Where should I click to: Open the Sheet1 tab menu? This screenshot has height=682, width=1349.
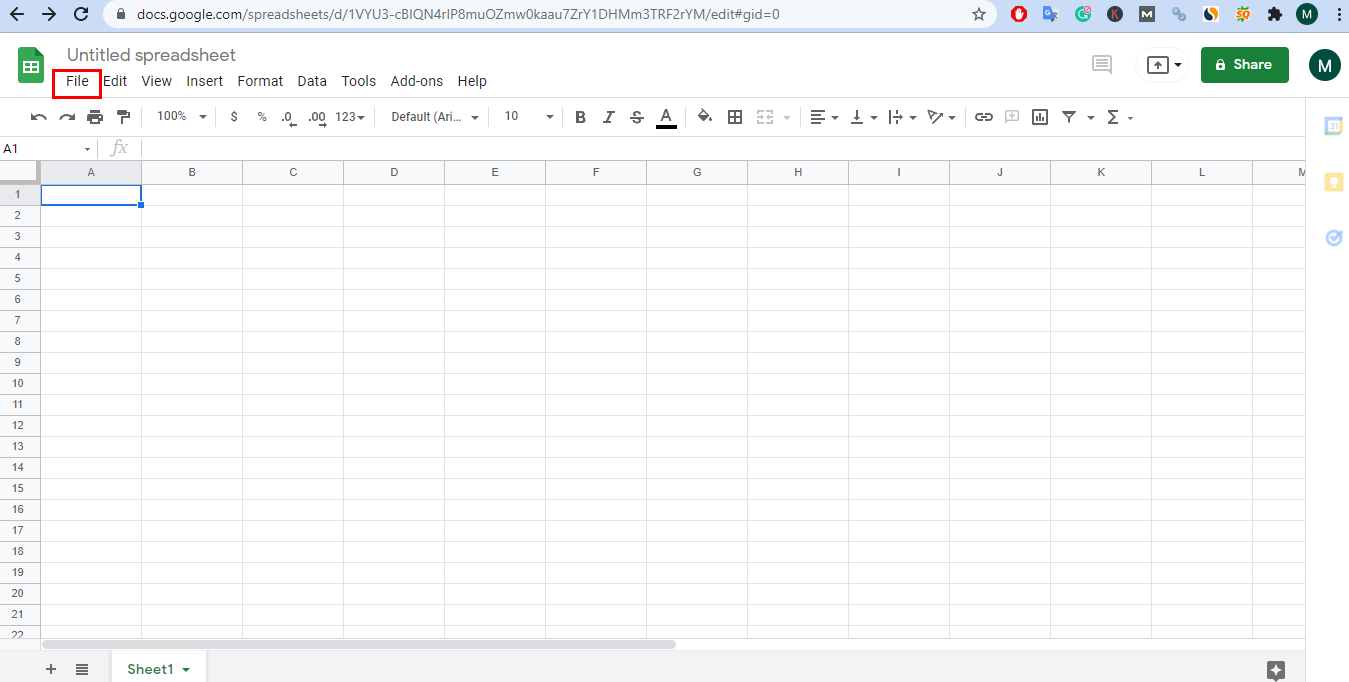187,669
